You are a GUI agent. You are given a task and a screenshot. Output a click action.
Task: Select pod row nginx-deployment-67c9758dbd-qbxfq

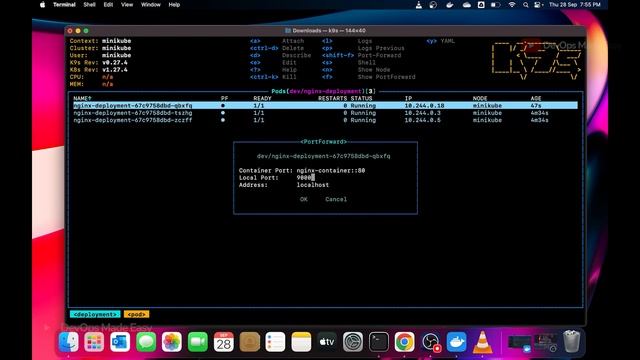pyautogui.click(x=325, y=106)
